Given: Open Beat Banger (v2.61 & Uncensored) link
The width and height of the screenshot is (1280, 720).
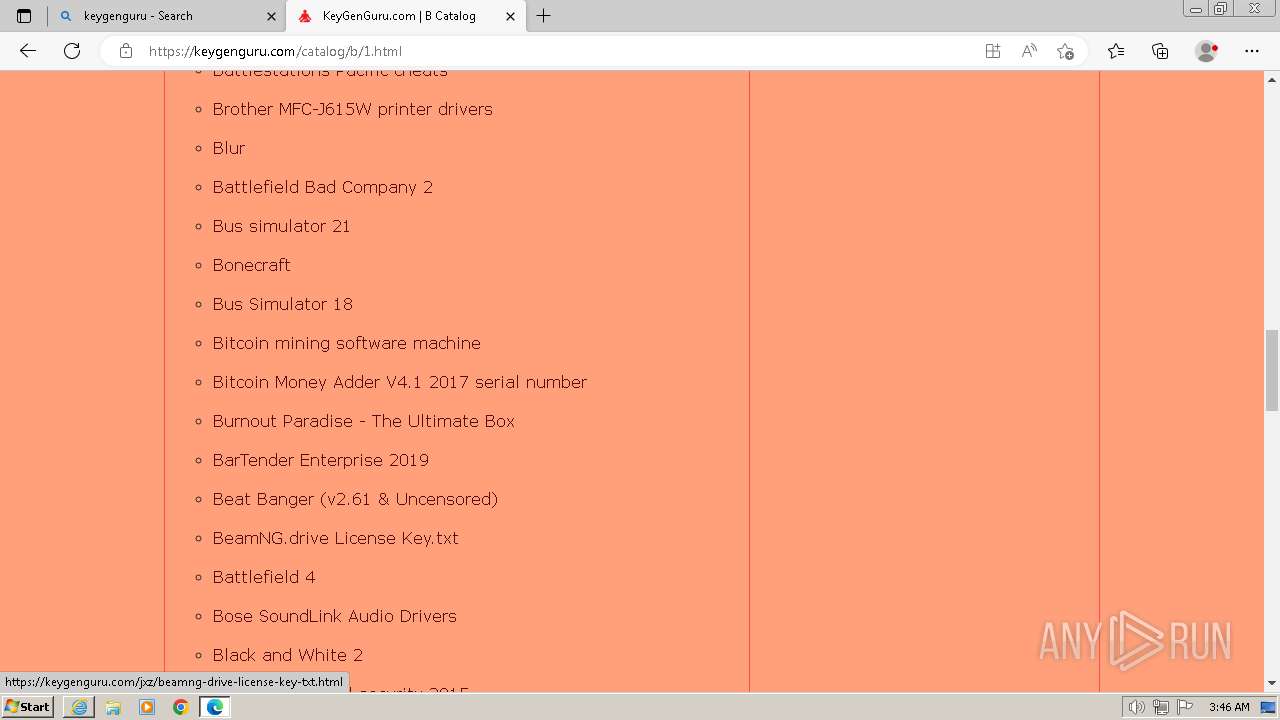Looking at the screenshot, I should [x=355, y=499].
